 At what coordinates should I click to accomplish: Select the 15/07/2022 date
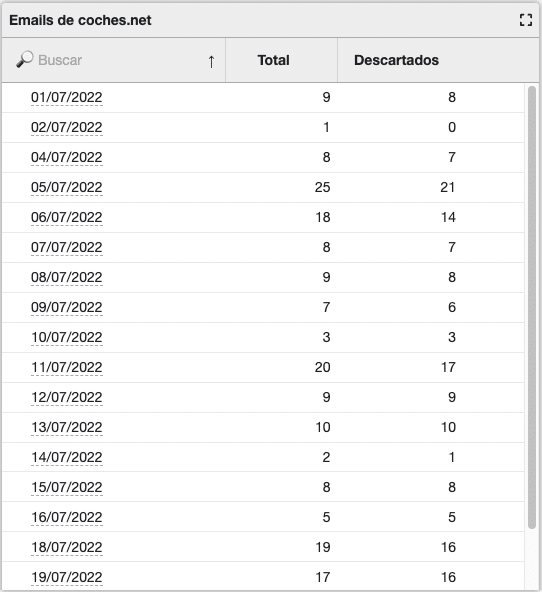coord(66,487)
